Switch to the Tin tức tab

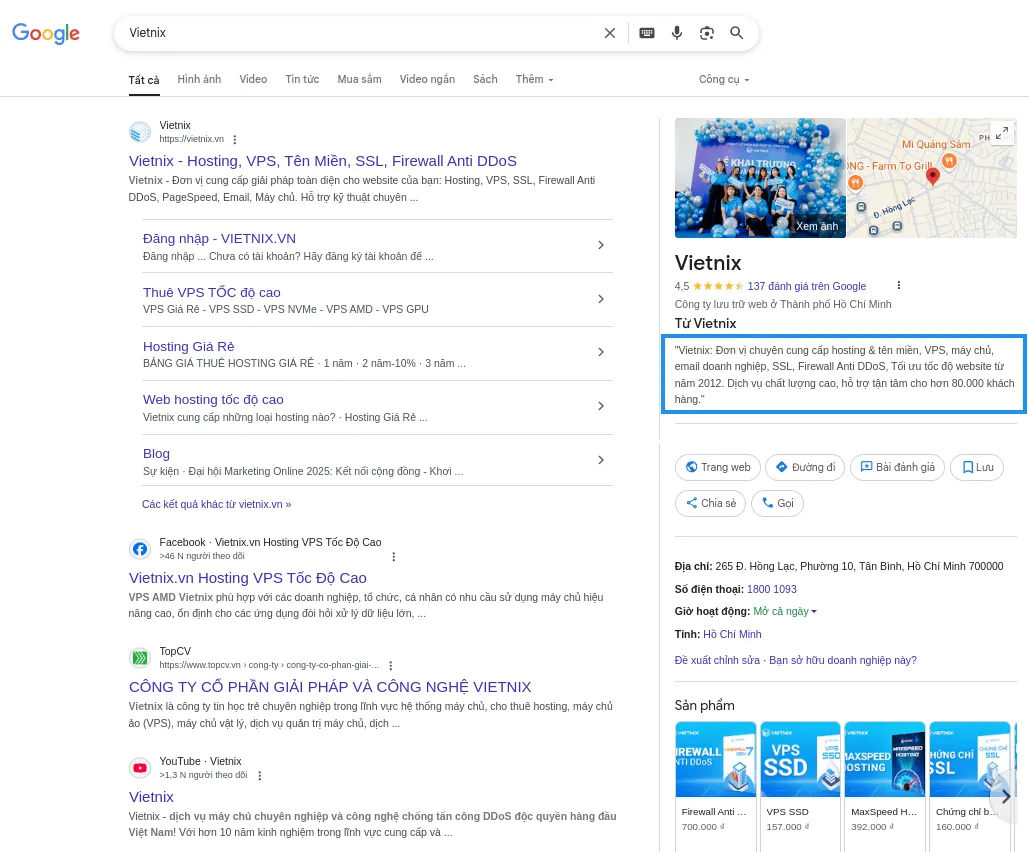[302, 79]
